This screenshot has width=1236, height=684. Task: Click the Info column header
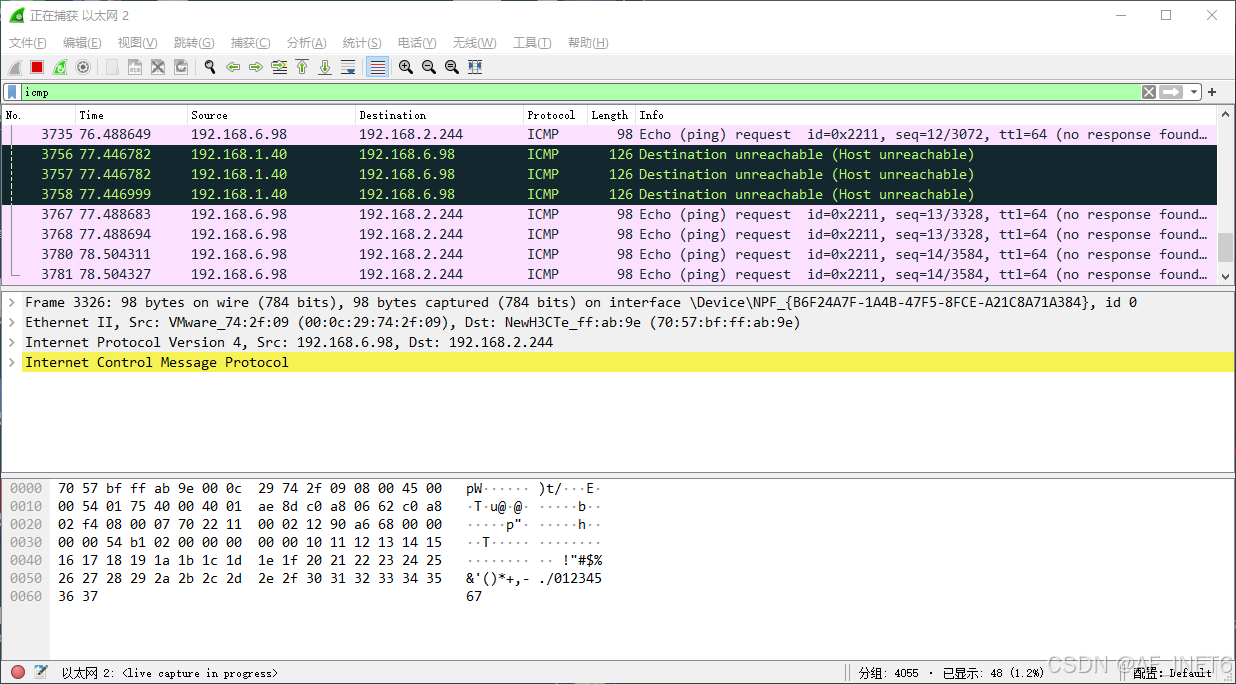click(x=926, y=115)
